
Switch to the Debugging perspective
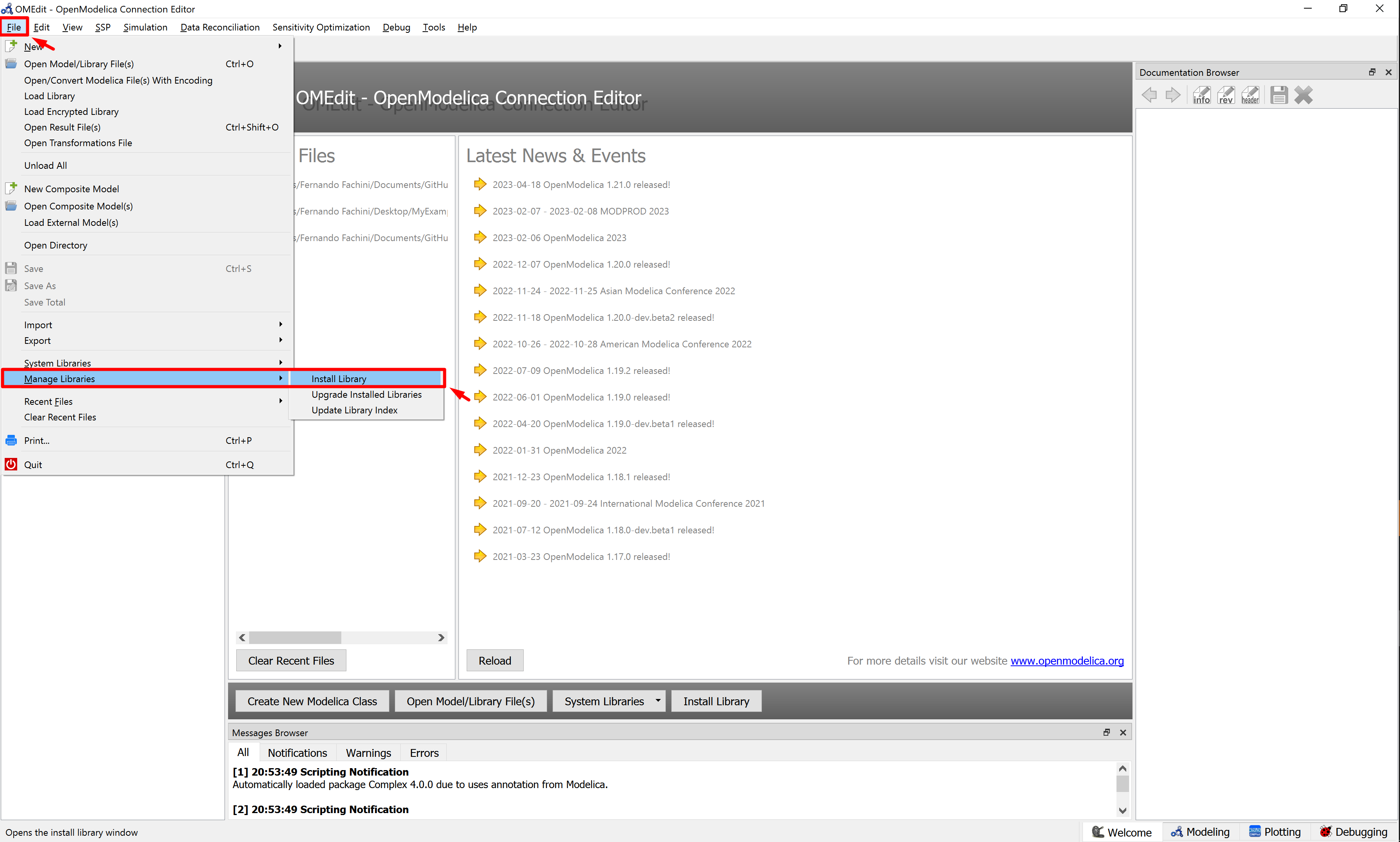tap(1353, 832)
